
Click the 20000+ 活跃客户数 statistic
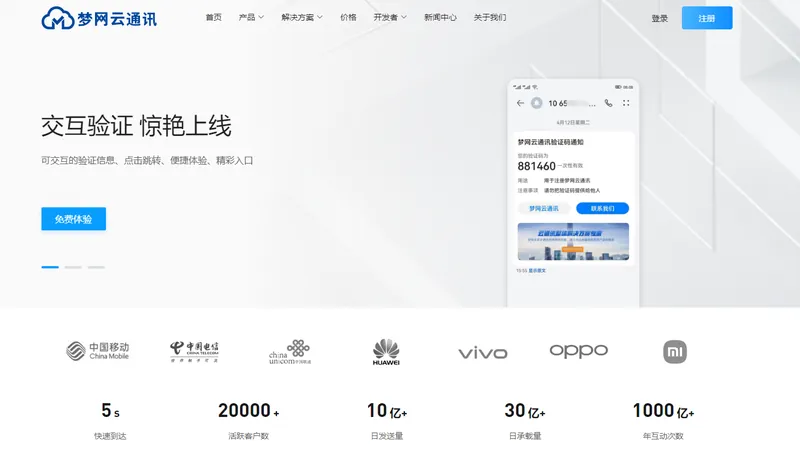click(248, 421)
